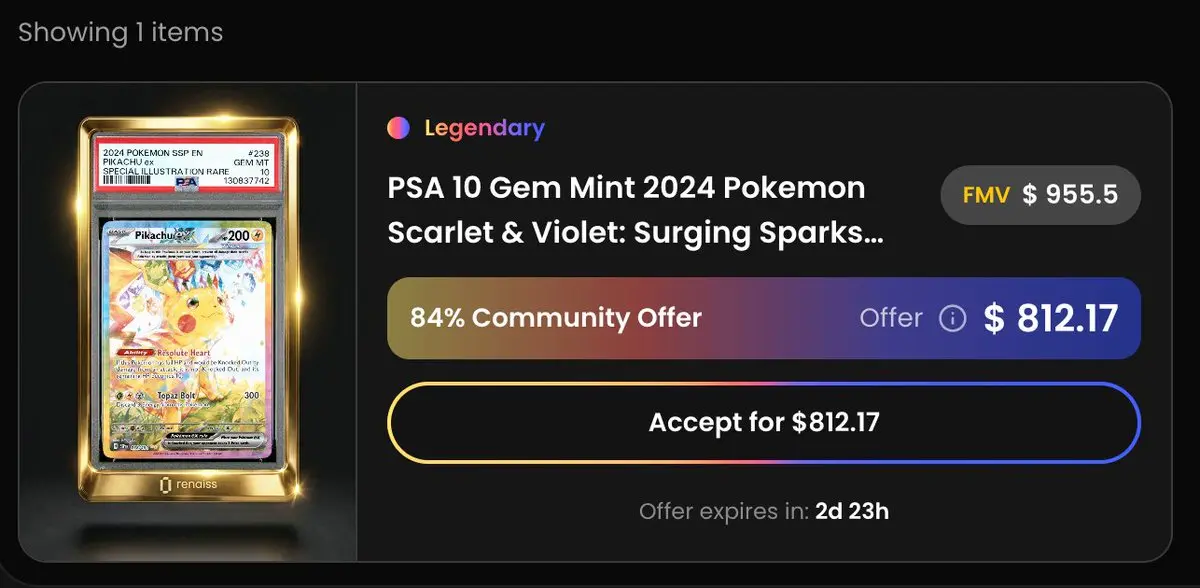
Task: Click the lightning energy icon beside 200 HP
Action: (x=259, y=236)
